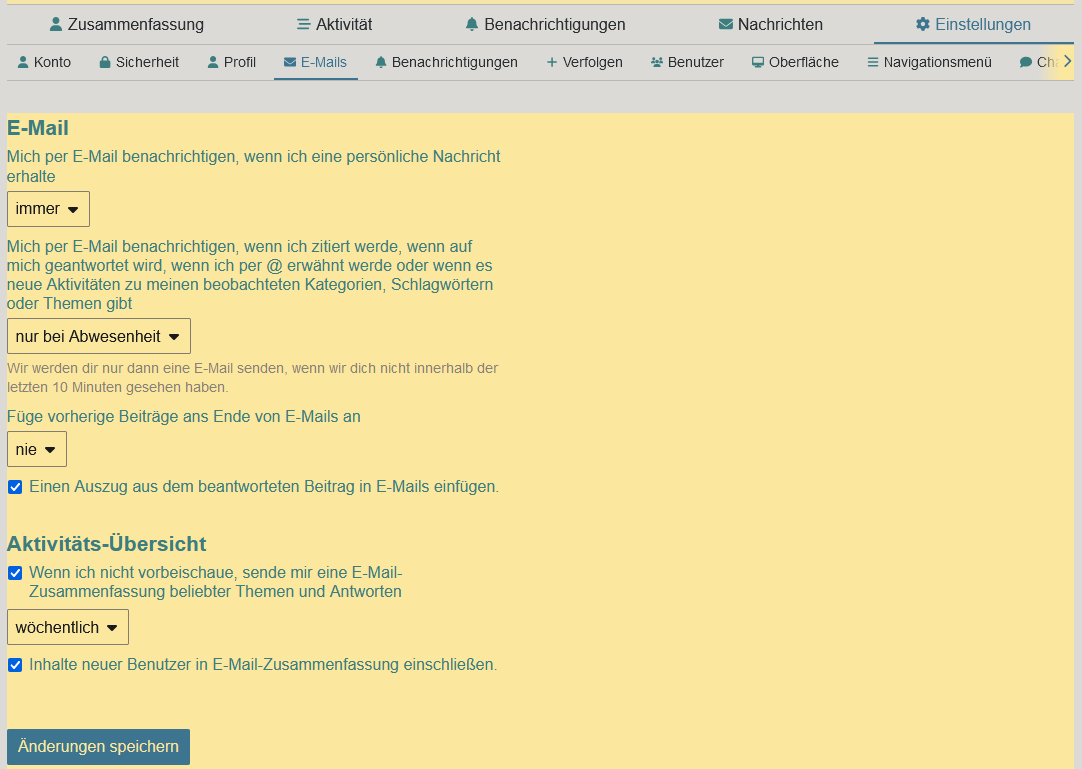
Task: Click the 'E-Mail' section heading
Action: tap(38, 128)
